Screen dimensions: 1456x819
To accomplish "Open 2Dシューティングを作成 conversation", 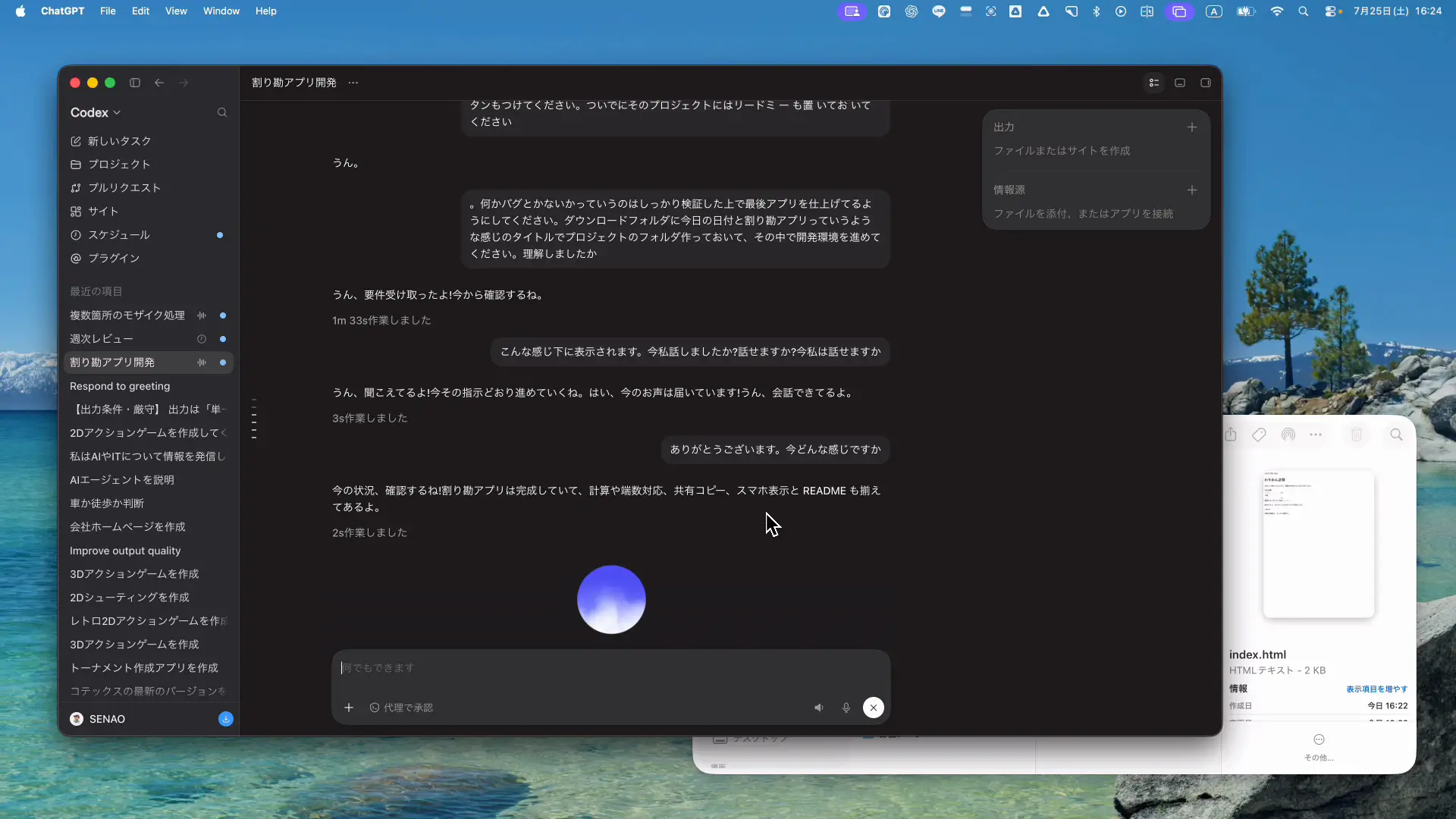I will 149,598.
